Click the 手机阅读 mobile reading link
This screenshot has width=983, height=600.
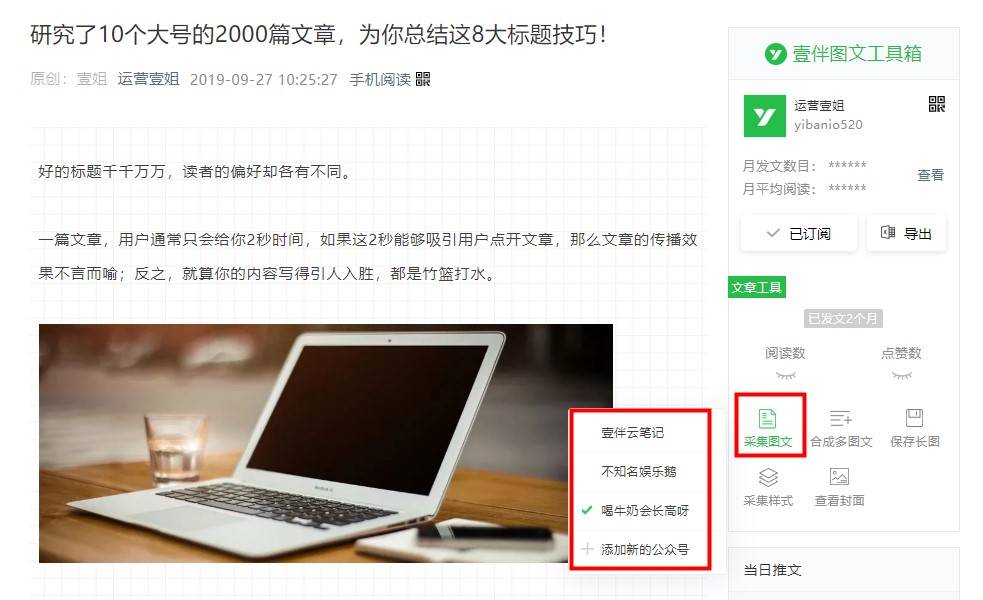380,80
